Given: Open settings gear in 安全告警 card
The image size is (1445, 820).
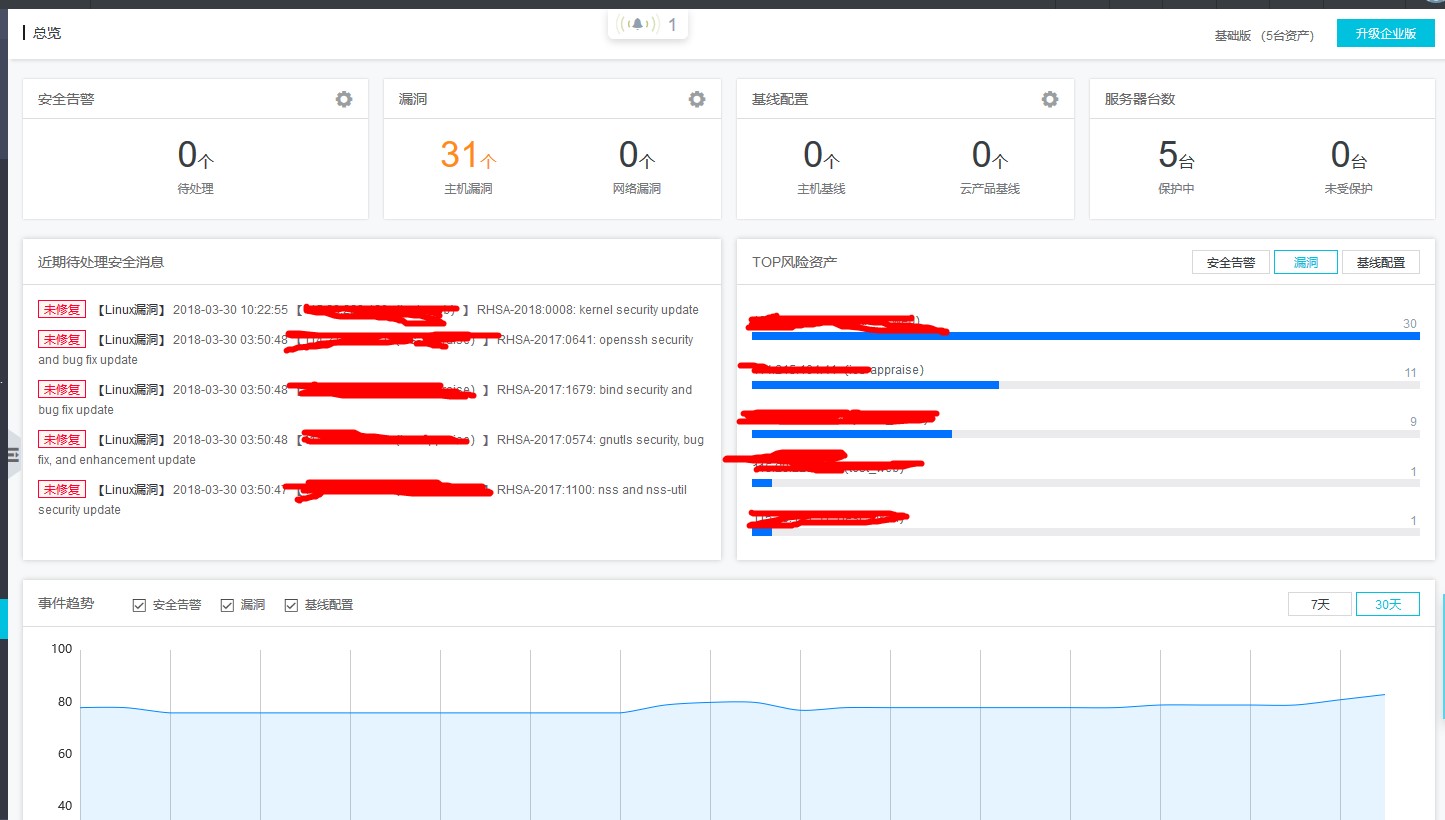Looking at the screenshot, I should (x=344, y=99).
